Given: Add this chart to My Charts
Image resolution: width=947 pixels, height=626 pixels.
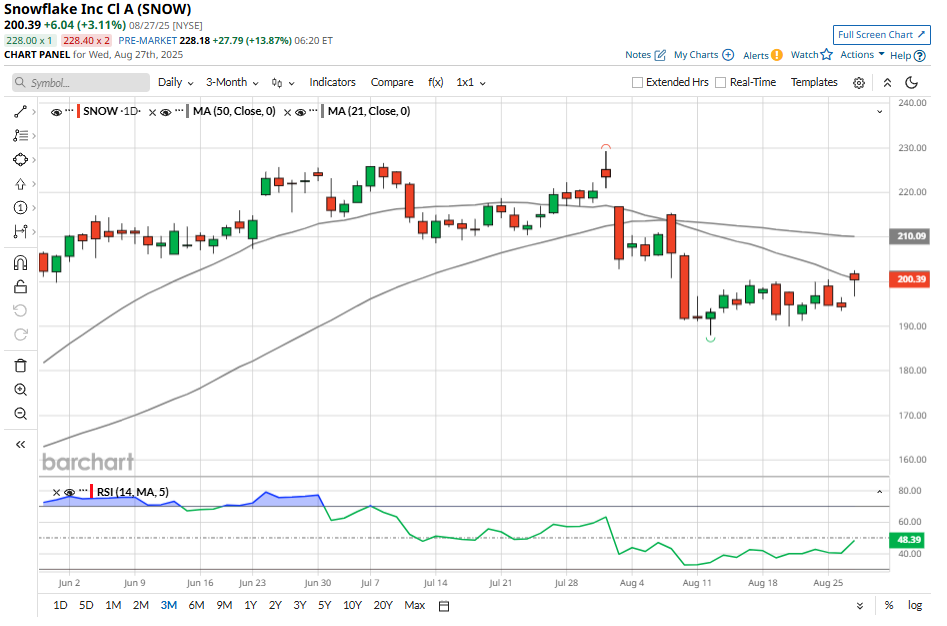Looking at the screenshot, I should coord(704,55).
